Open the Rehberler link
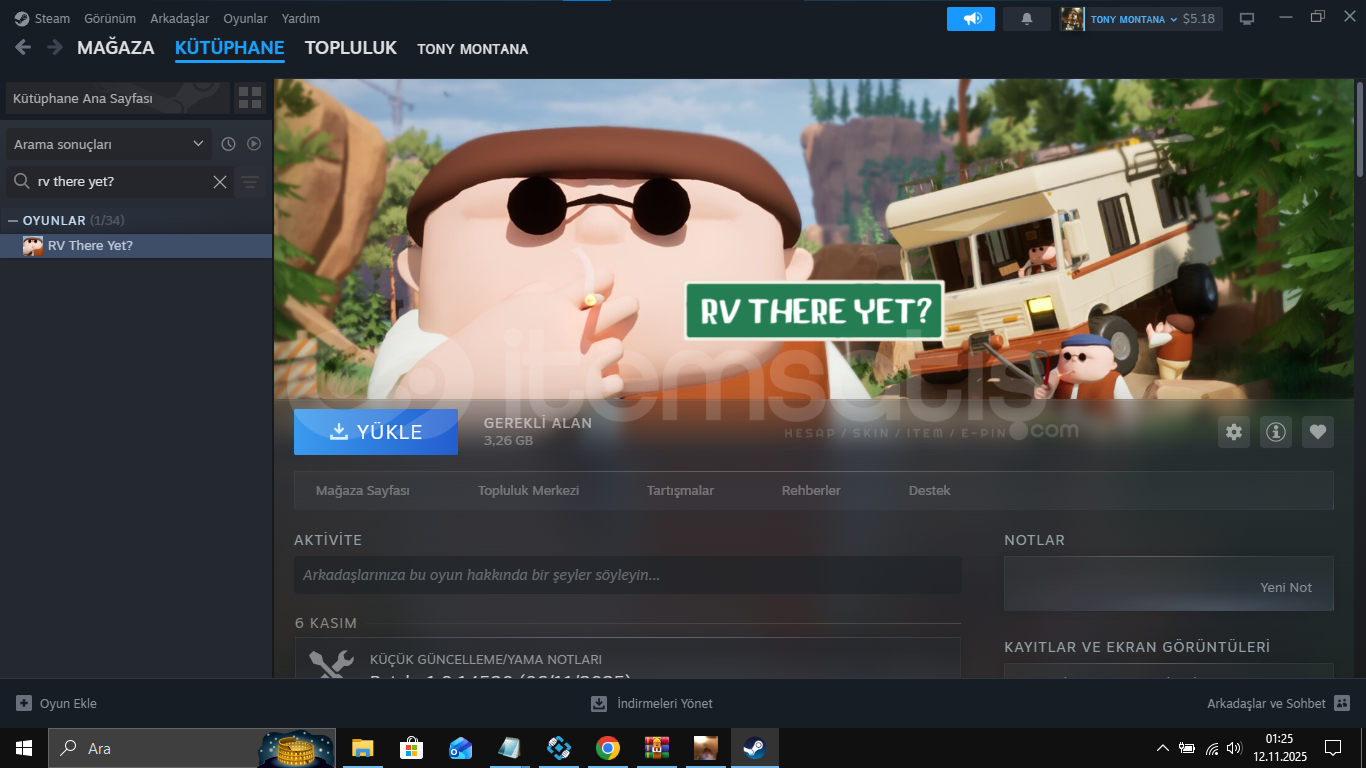Screen dimensions: 1366x768 (811, 491)
